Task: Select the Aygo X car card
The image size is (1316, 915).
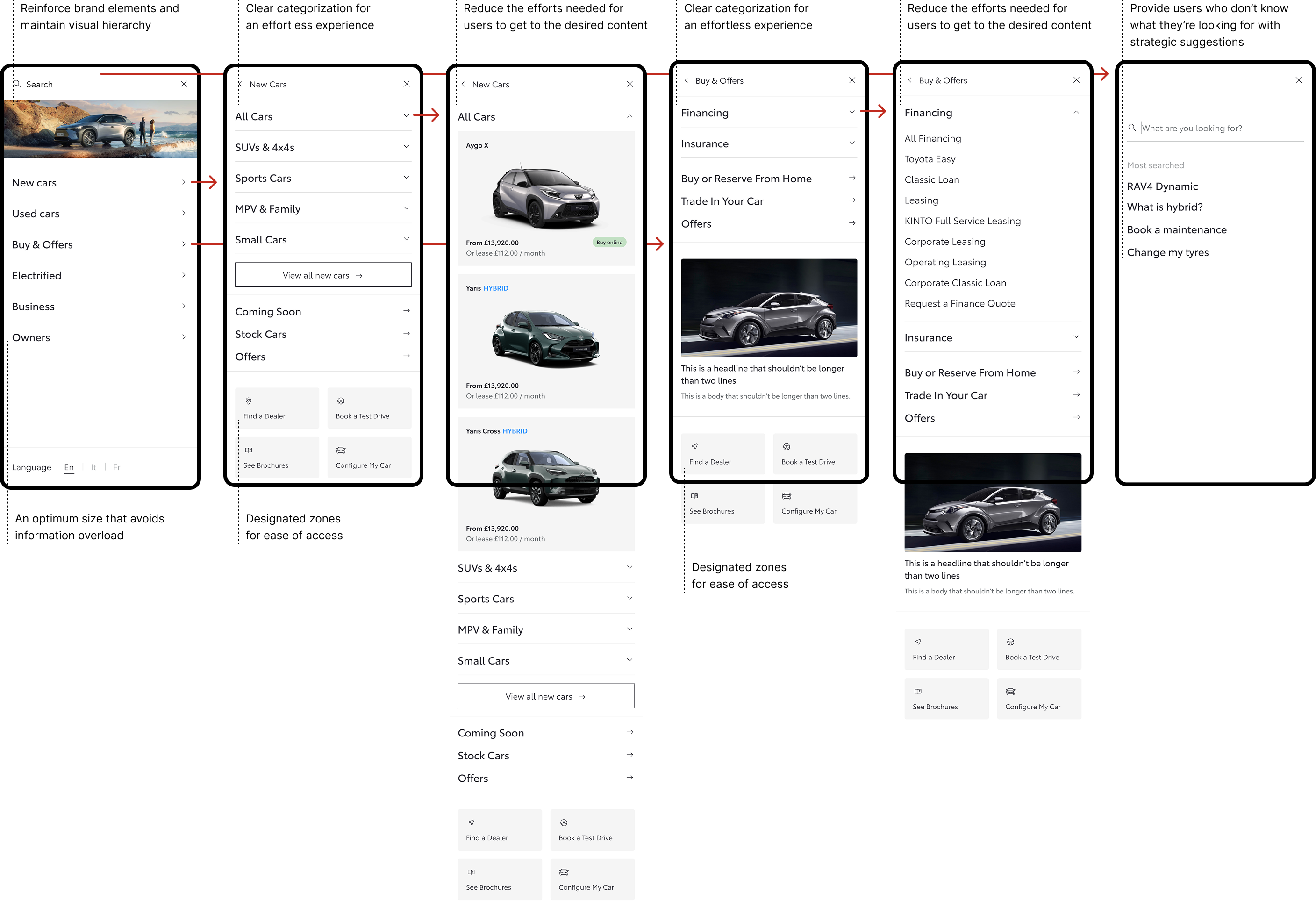Action: 546,198
